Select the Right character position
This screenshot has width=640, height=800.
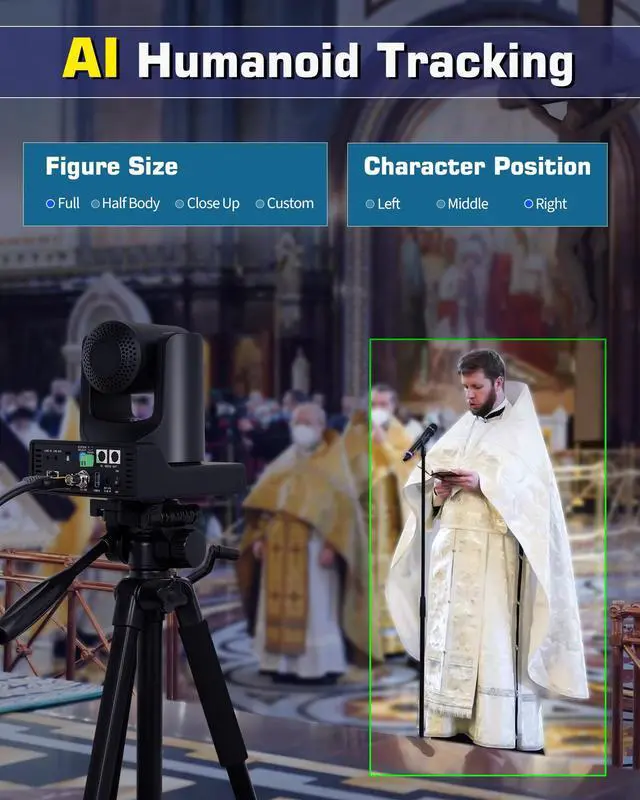point(529,204)
